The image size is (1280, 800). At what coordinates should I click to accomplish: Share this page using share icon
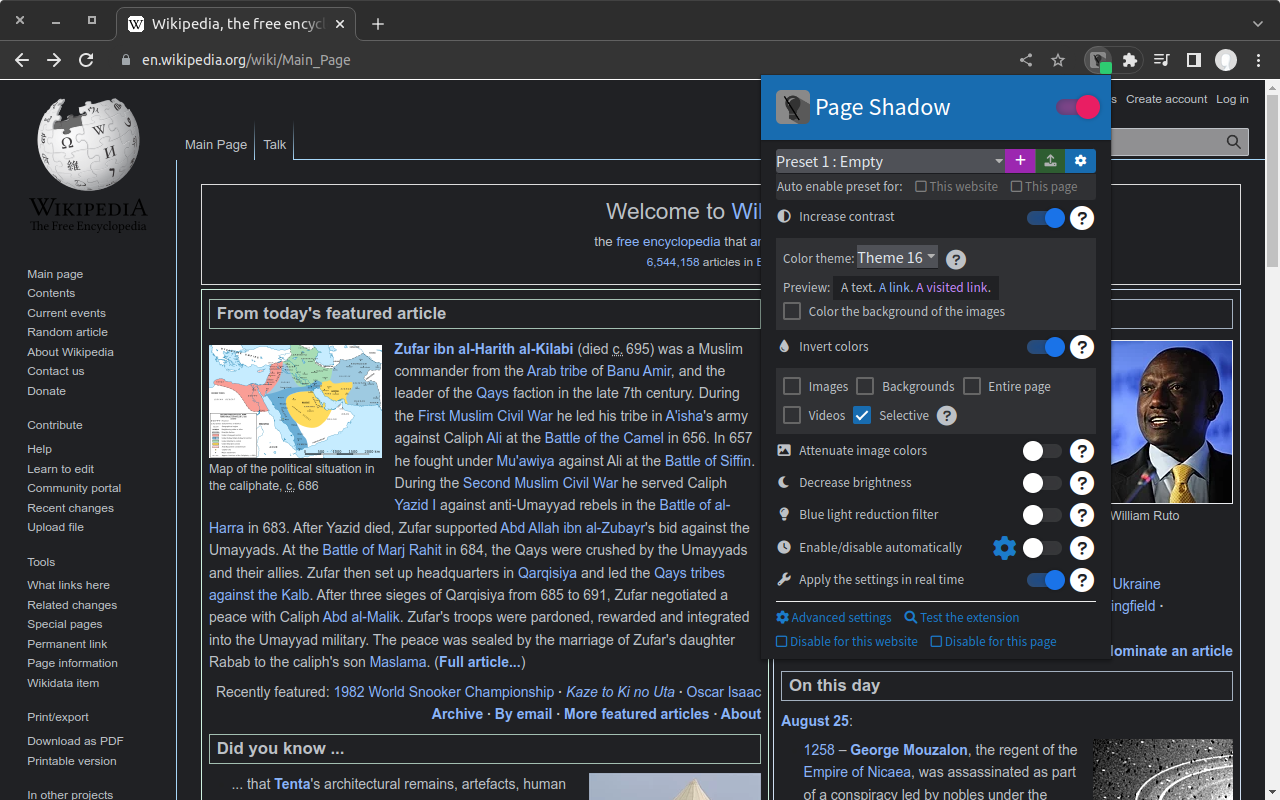tap(1026, 60)
